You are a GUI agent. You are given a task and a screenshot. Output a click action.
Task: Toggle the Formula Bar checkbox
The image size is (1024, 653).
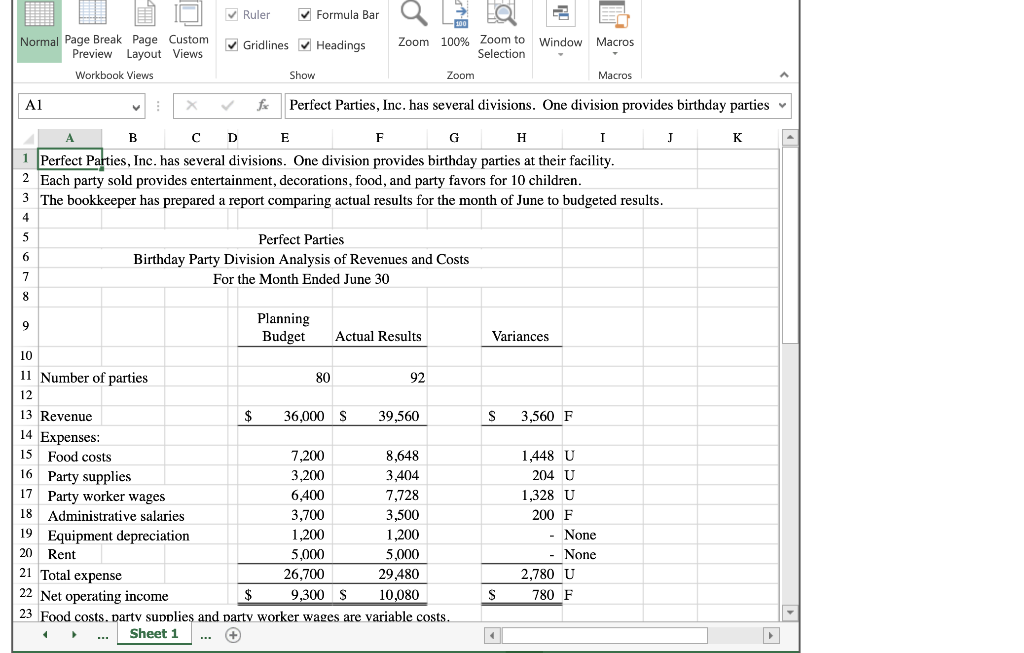(303, 14)
